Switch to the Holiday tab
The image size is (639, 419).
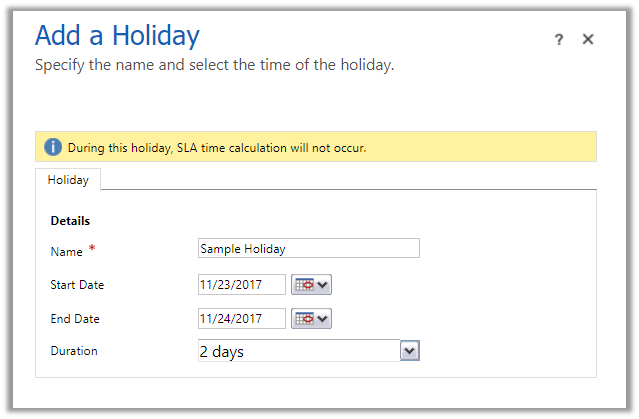click(68, 180)
